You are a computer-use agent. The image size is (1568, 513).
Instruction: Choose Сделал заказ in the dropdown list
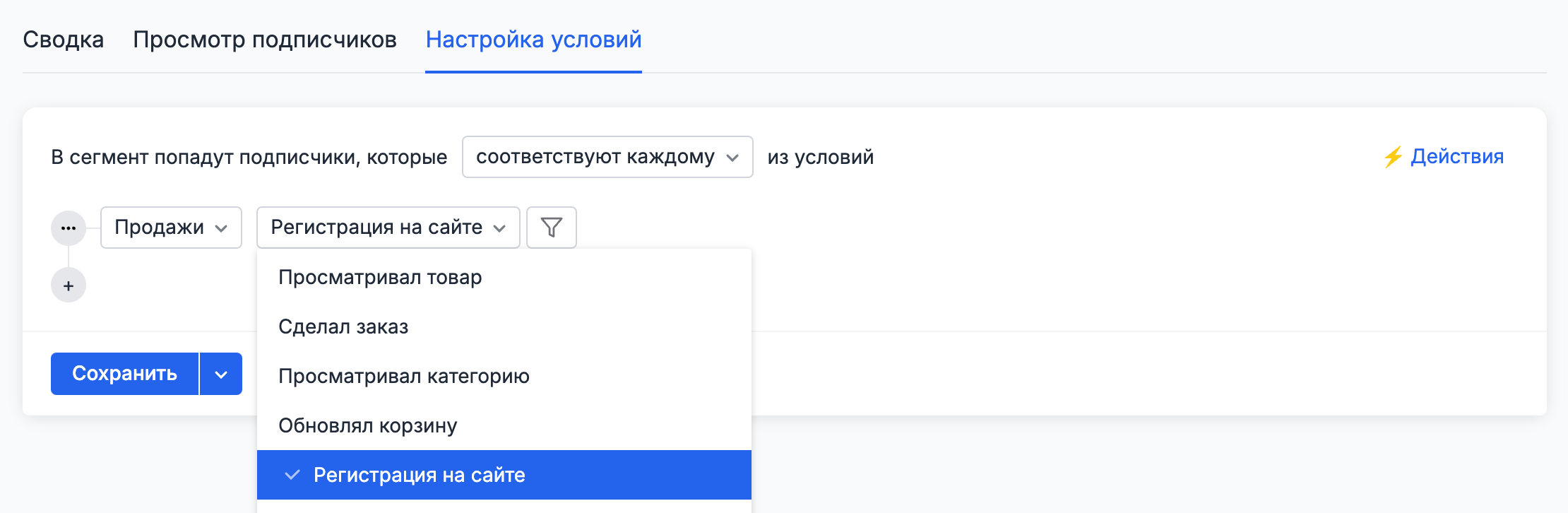pos(344,326)
